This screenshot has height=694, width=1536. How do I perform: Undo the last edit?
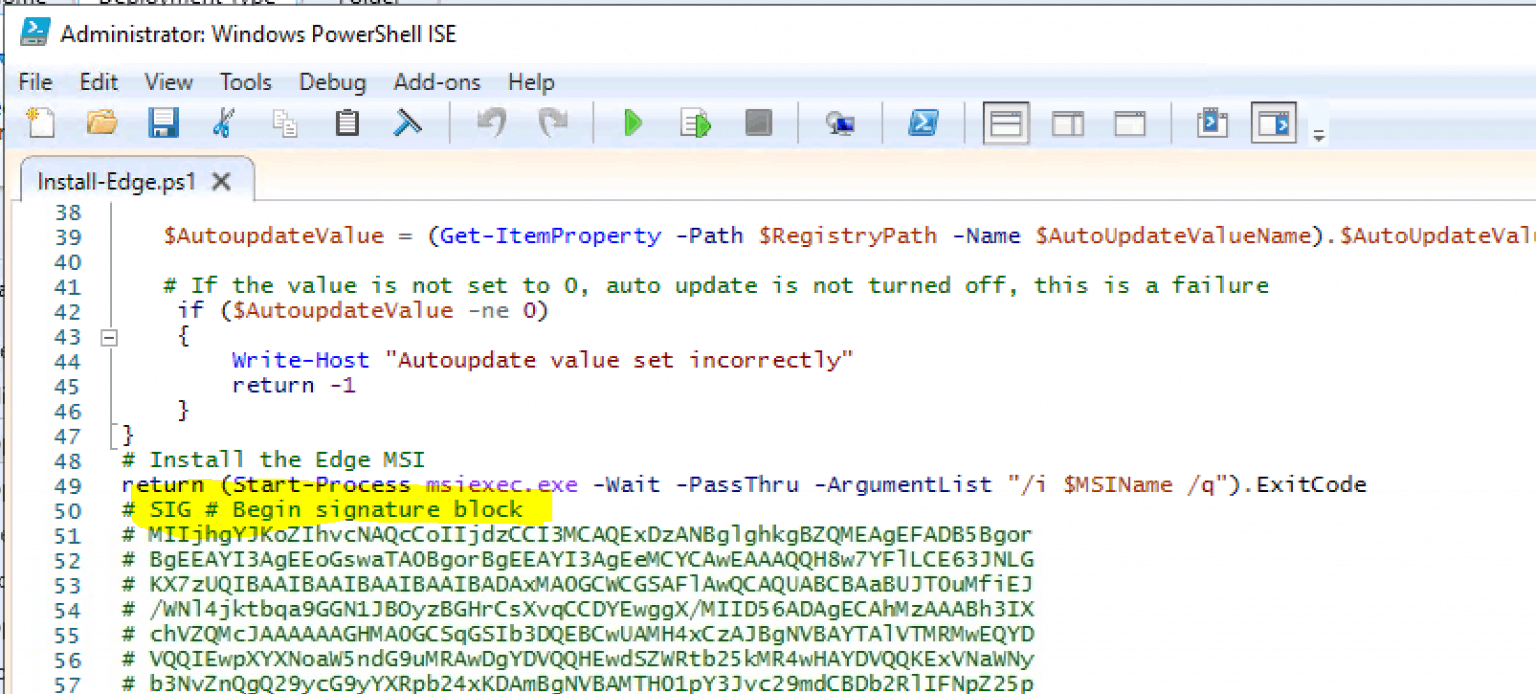pyautogui.click(x=489, y=123)
